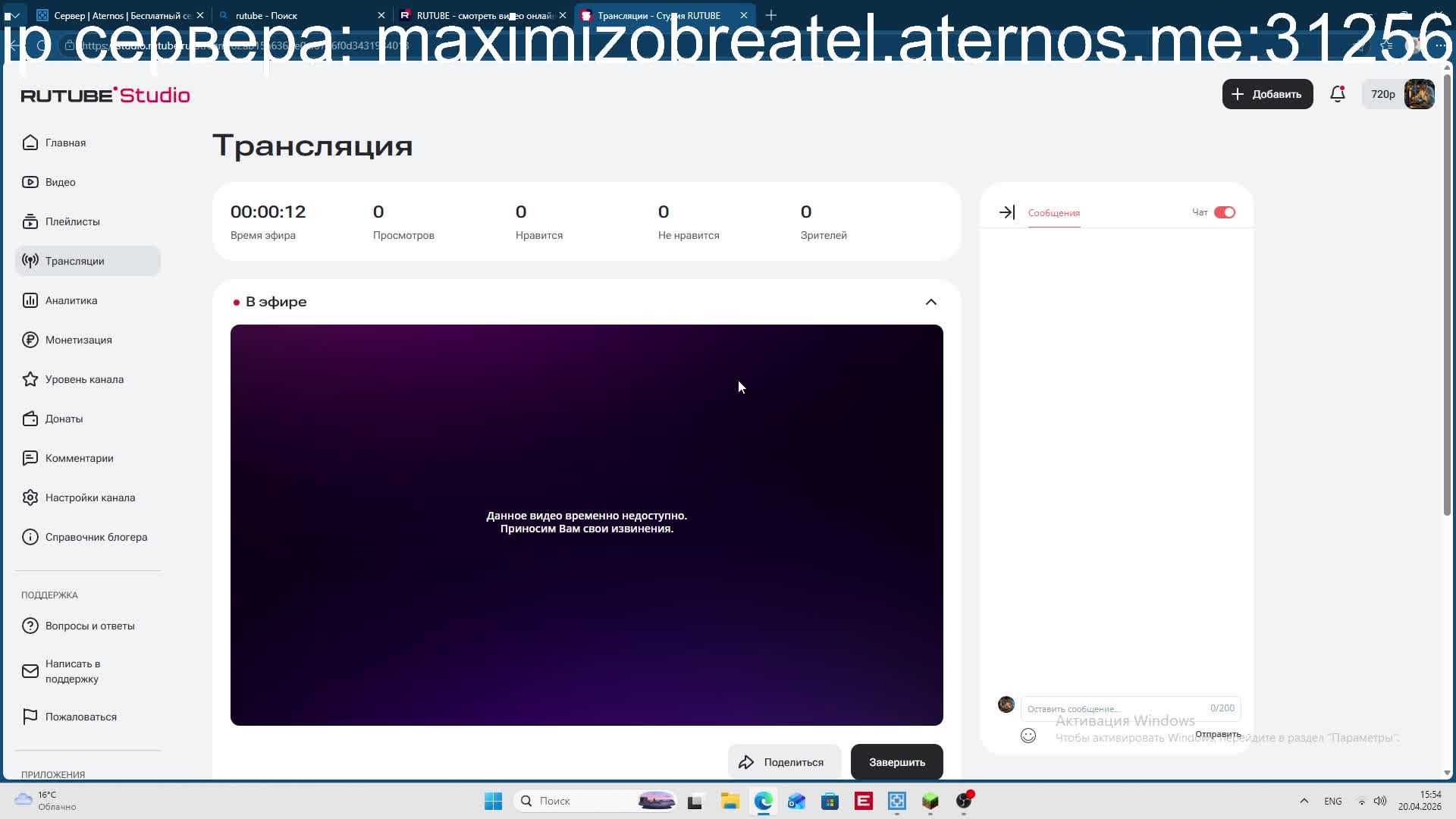The width and height of the screenshot is (1456, 819).
Task: Open Уровень канала star item
Action: [x=84, y=379]
